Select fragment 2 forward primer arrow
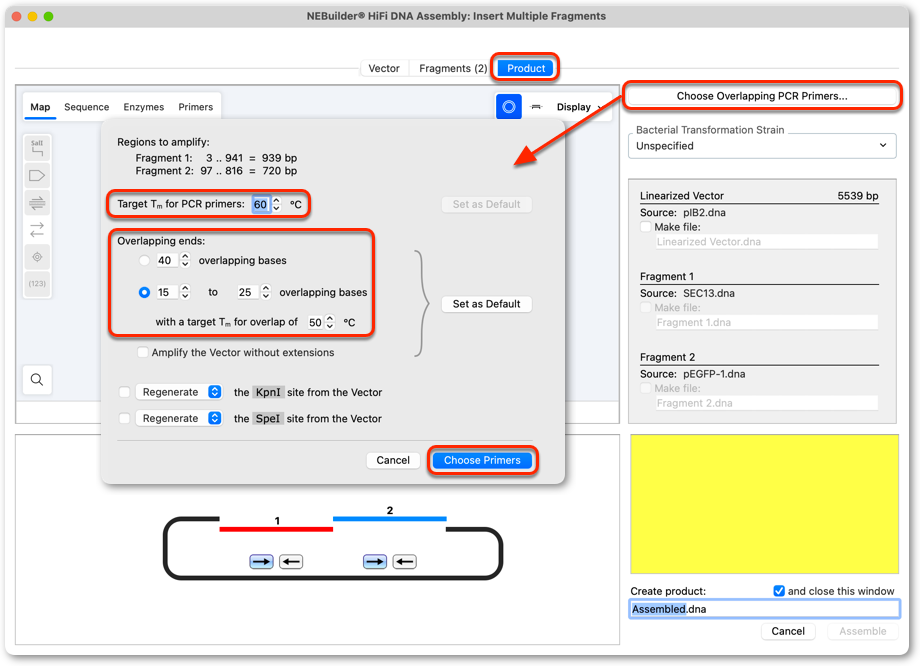The image size is (920, 666). point(375,562)
